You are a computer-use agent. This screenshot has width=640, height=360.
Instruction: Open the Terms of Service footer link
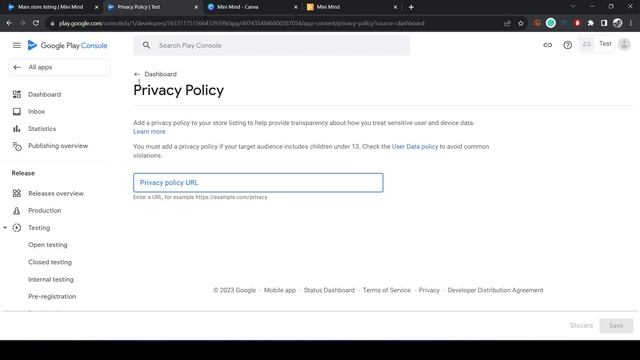tap(387, 290)
